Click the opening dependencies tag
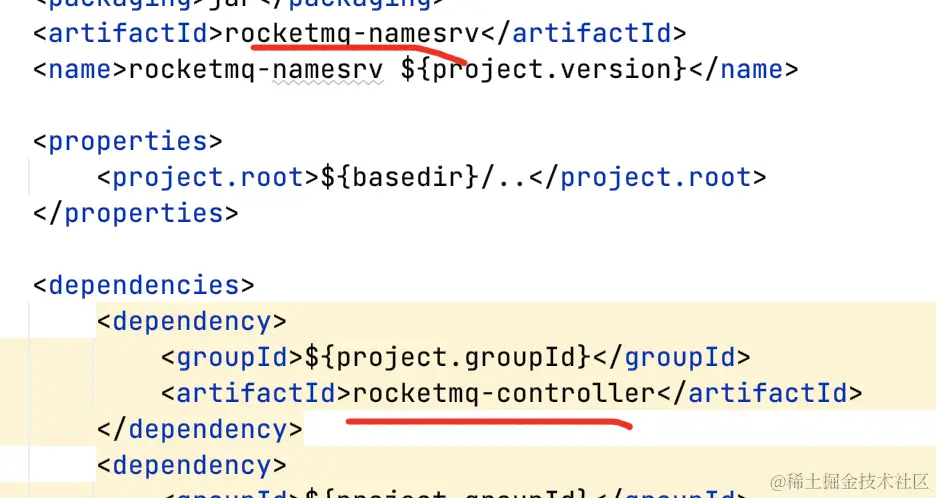This screenshot has height=498, width=936. tap(144, 285)
